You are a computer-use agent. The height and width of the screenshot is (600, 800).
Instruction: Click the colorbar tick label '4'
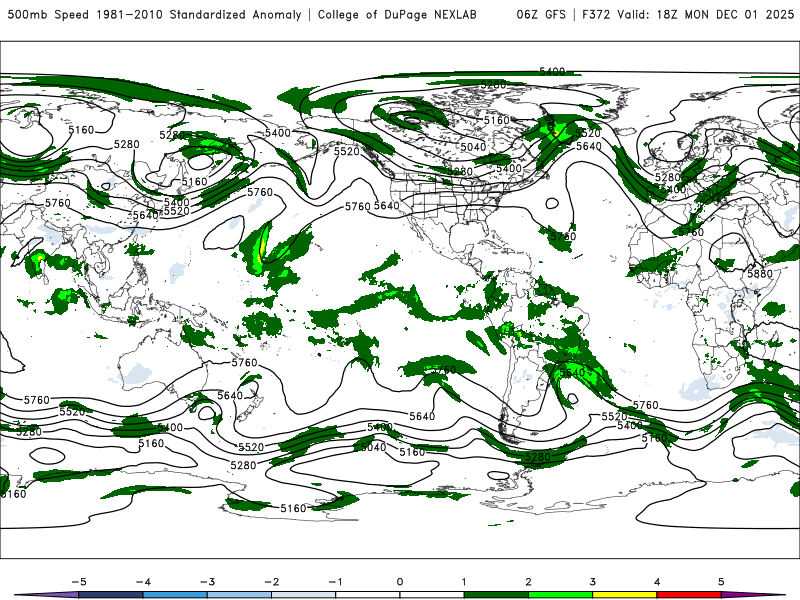point(657,582)
